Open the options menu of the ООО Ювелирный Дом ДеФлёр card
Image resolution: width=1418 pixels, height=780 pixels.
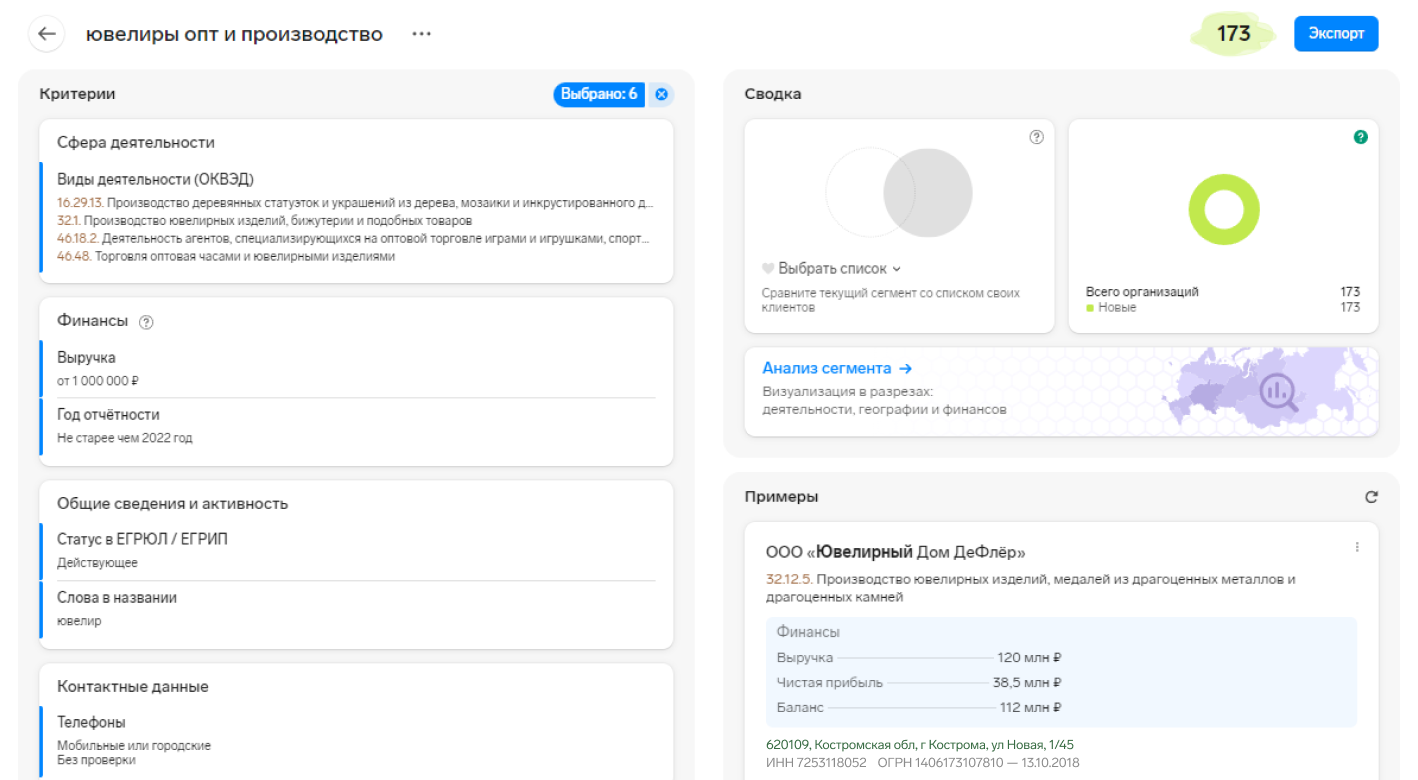tap(1357, 547)
